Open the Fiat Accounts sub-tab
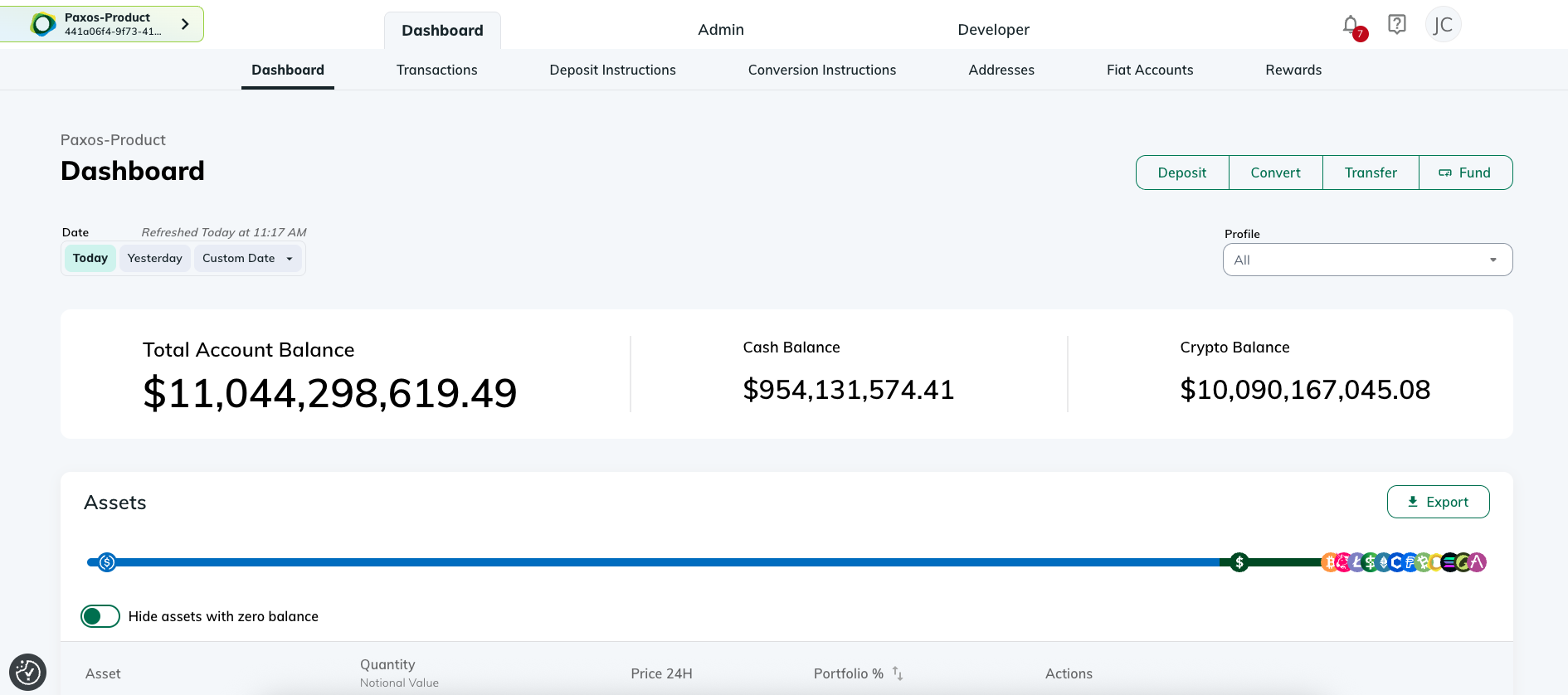The width and height of the screenshot is (1568, 695). (1150, 70)
